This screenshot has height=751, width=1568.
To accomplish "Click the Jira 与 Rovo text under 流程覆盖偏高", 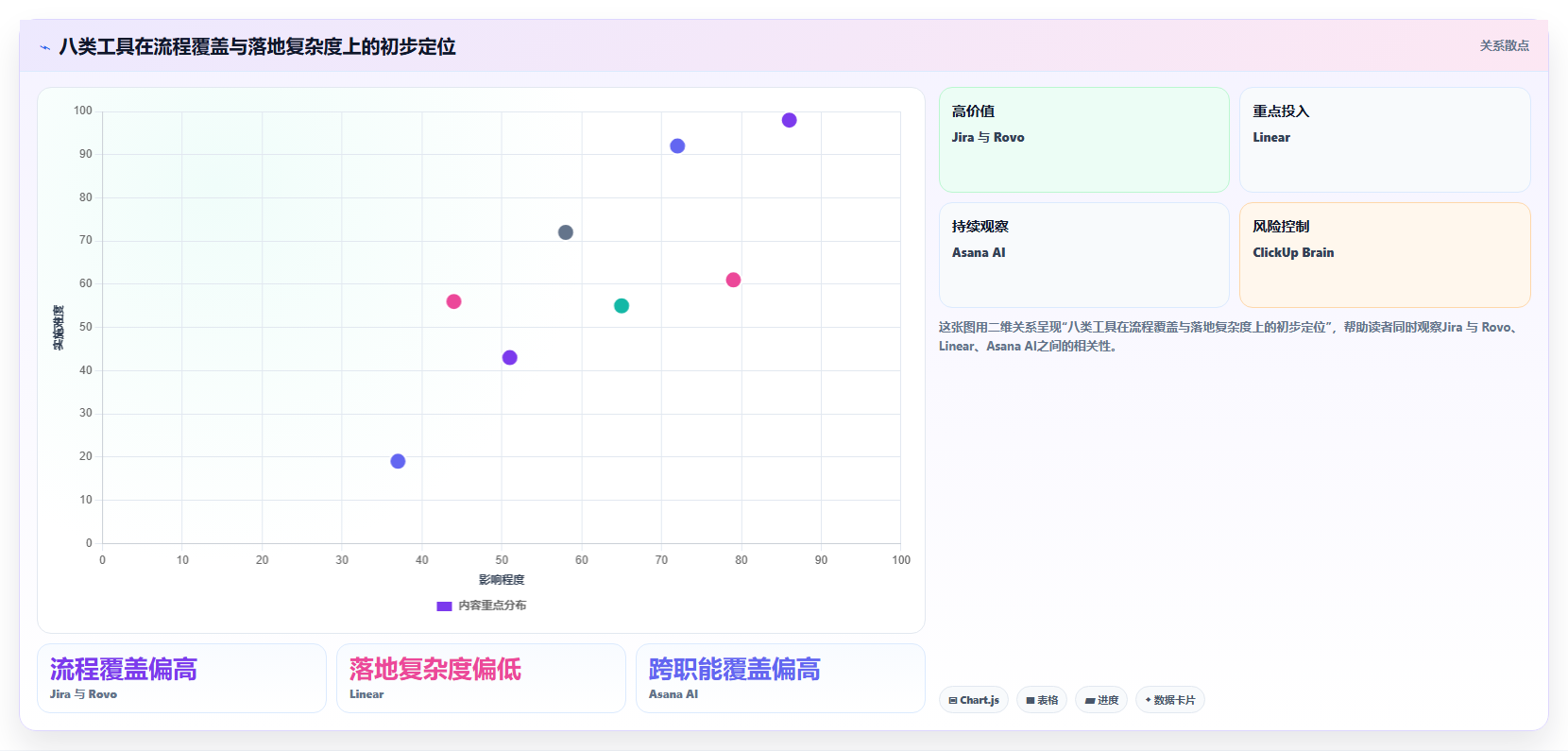I will pyautogui.click(x=83, y=694).
